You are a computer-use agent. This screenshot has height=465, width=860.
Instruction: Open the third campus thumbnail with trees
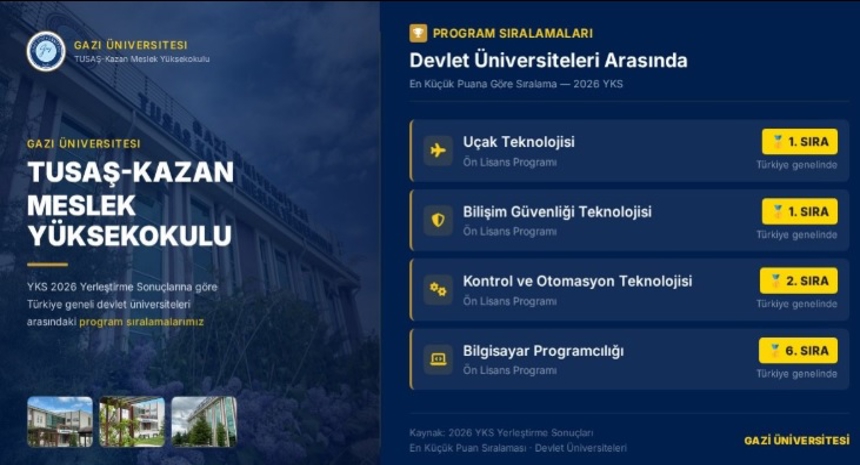[204, 422]
